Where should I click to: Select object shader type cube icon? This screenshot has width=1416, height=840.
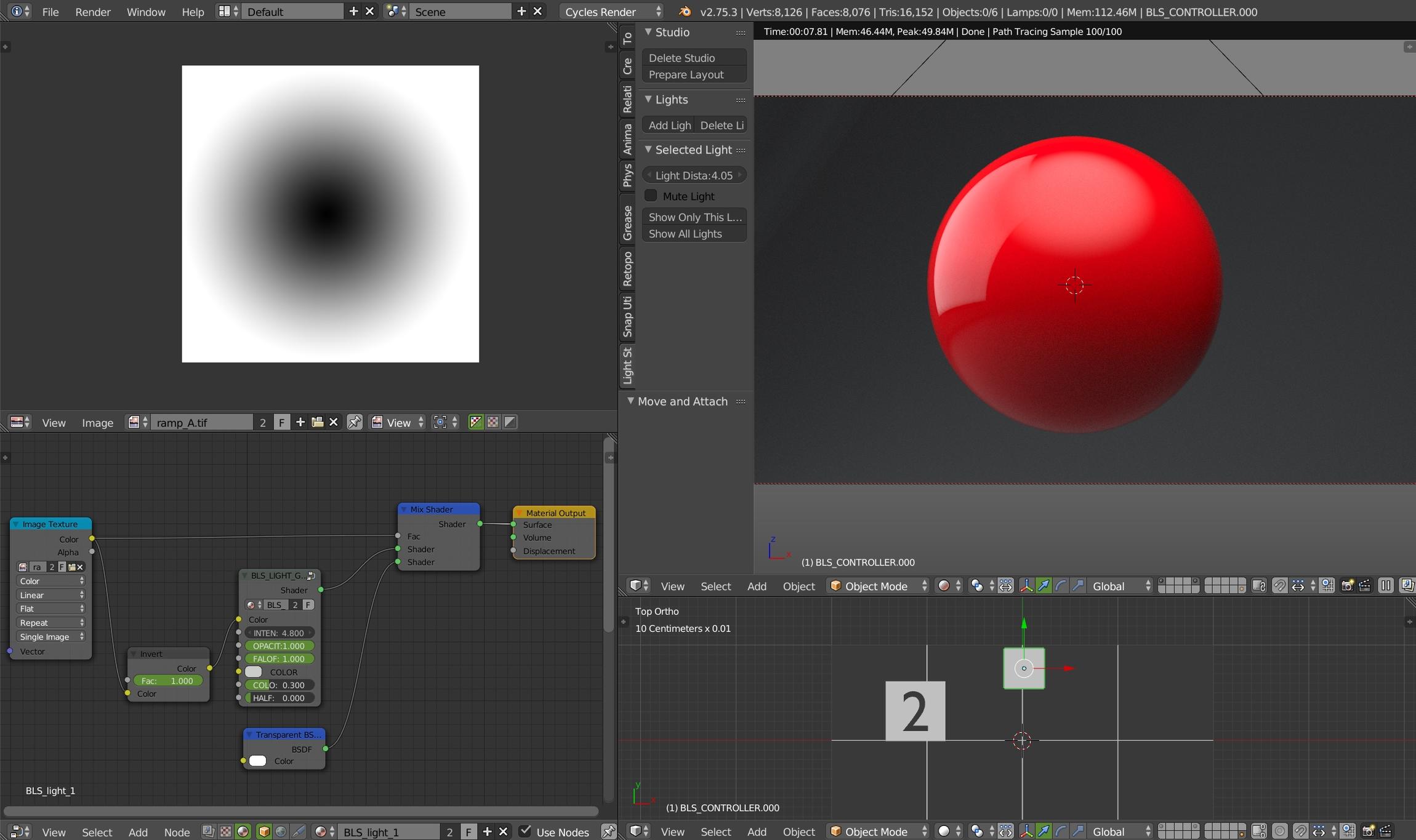point(264,832)
